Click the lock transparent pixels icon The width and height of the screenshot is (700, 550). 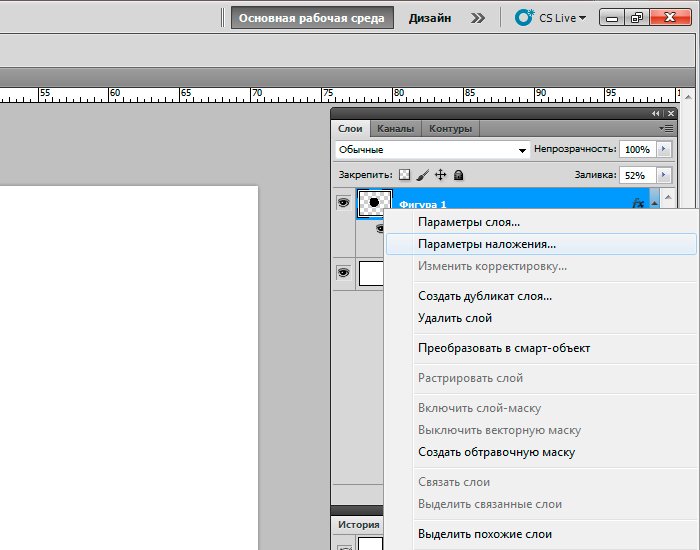405,175
